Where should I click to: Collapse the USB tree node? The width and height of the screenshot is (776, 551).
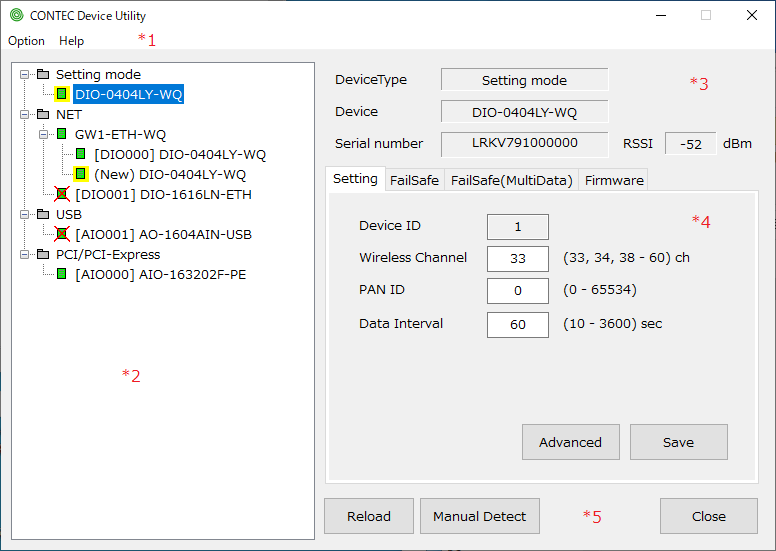pos(24,214)
